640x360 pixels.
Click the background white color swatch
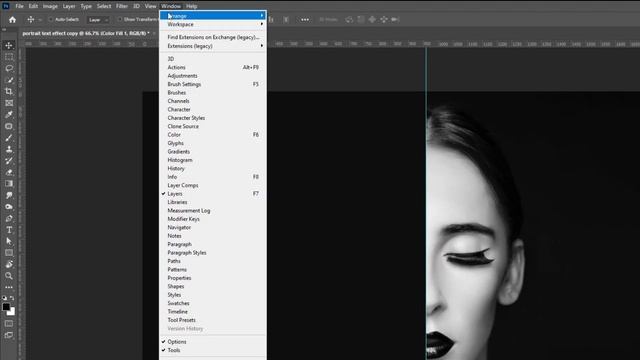[x=13, y=313]
